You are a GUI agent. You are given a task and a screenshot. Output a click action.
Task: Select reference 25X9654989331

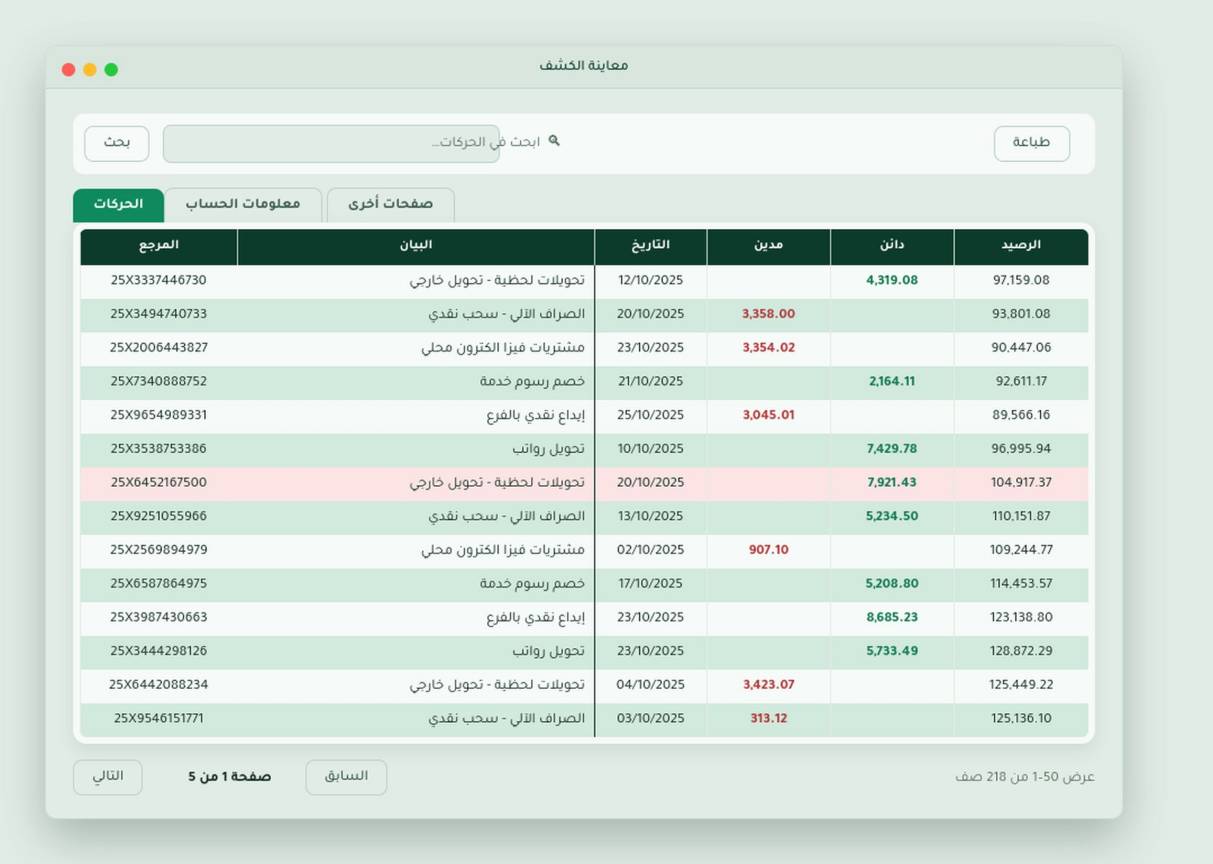[159, 415]
